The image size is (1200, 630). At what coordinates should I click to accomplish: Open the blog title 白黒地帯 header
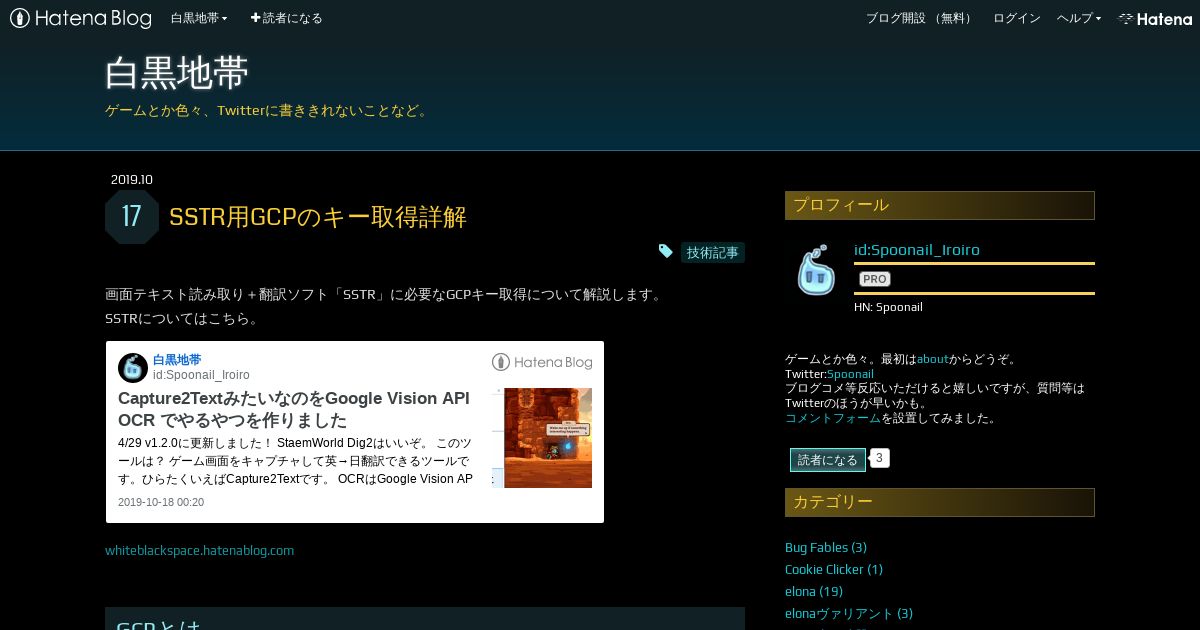pos(177,74)
